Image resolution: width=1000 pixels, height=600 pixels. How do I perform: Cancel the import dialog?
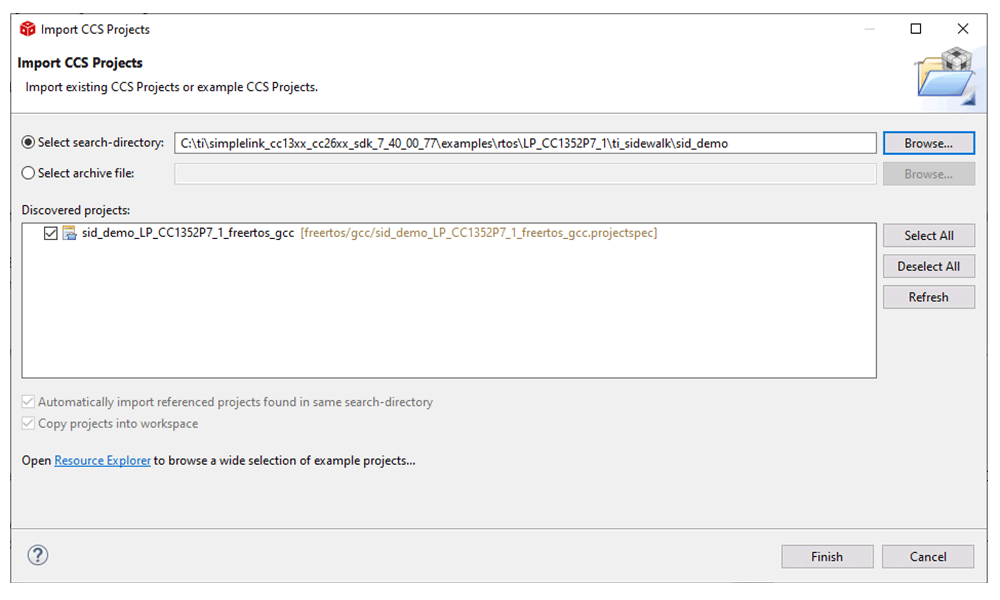[928, 557]
